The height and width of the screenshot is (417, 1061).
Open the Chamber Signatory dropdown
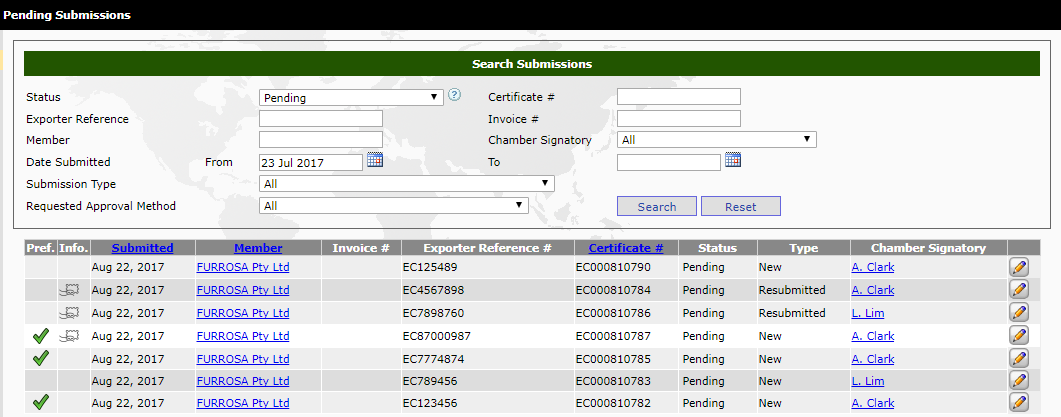(x=716, y=140)
